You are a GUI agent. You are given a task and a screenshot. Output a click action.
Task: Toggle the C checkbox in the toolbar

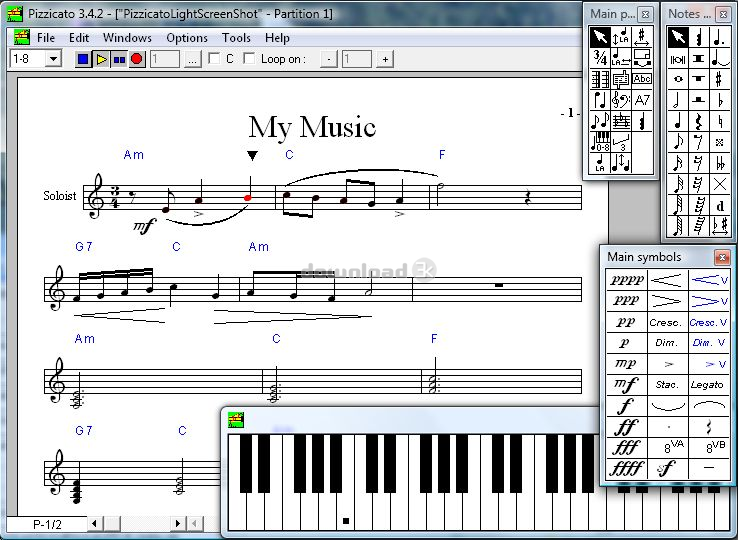click(215, 59)
